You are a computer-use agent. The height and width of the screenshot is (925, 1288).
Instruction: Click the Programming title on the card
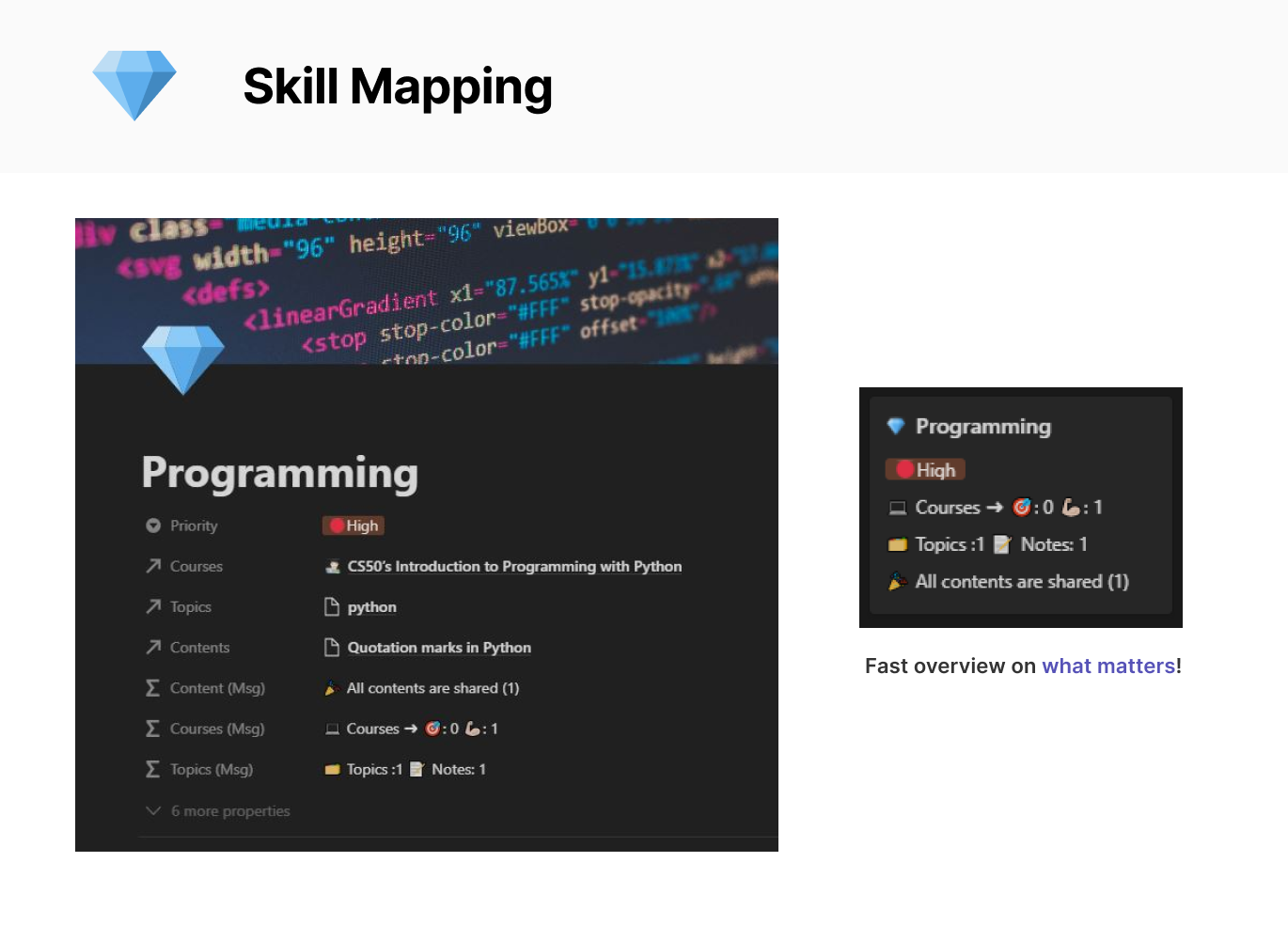983,426
